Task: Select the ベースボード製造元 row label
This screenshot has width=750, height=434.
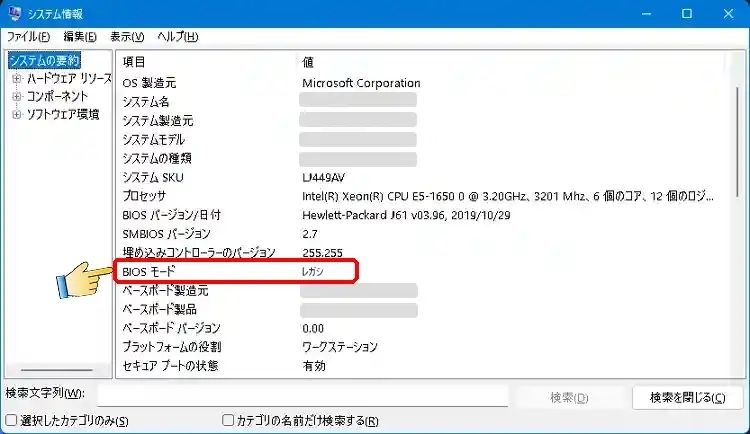Action: tap(165, 290)
